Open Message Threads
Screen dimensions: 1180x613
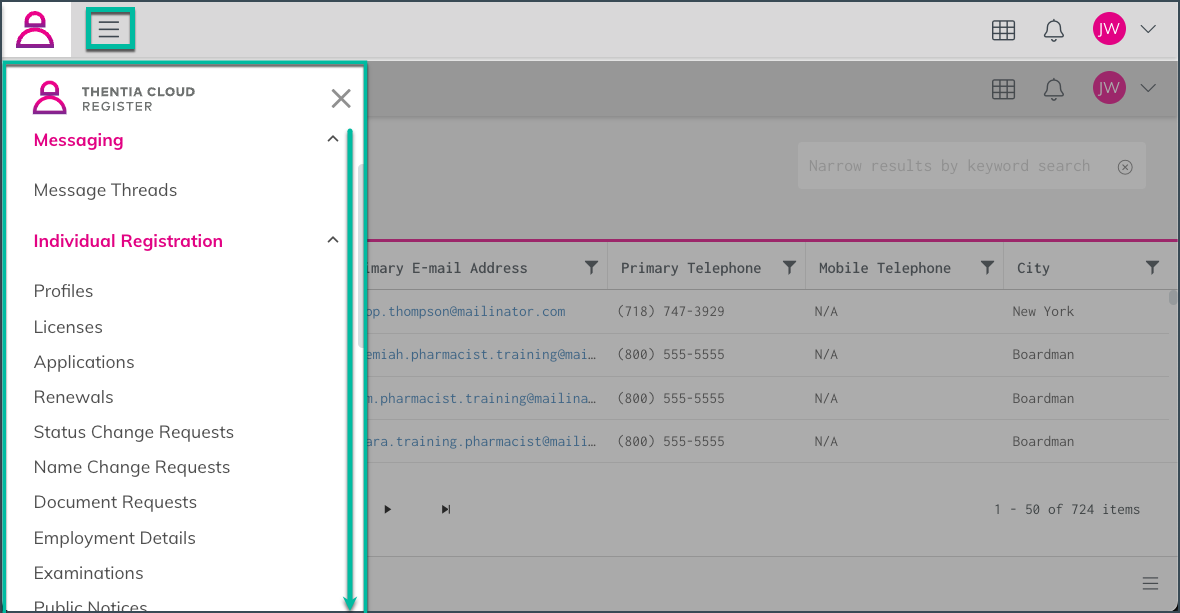pos(105,190)
